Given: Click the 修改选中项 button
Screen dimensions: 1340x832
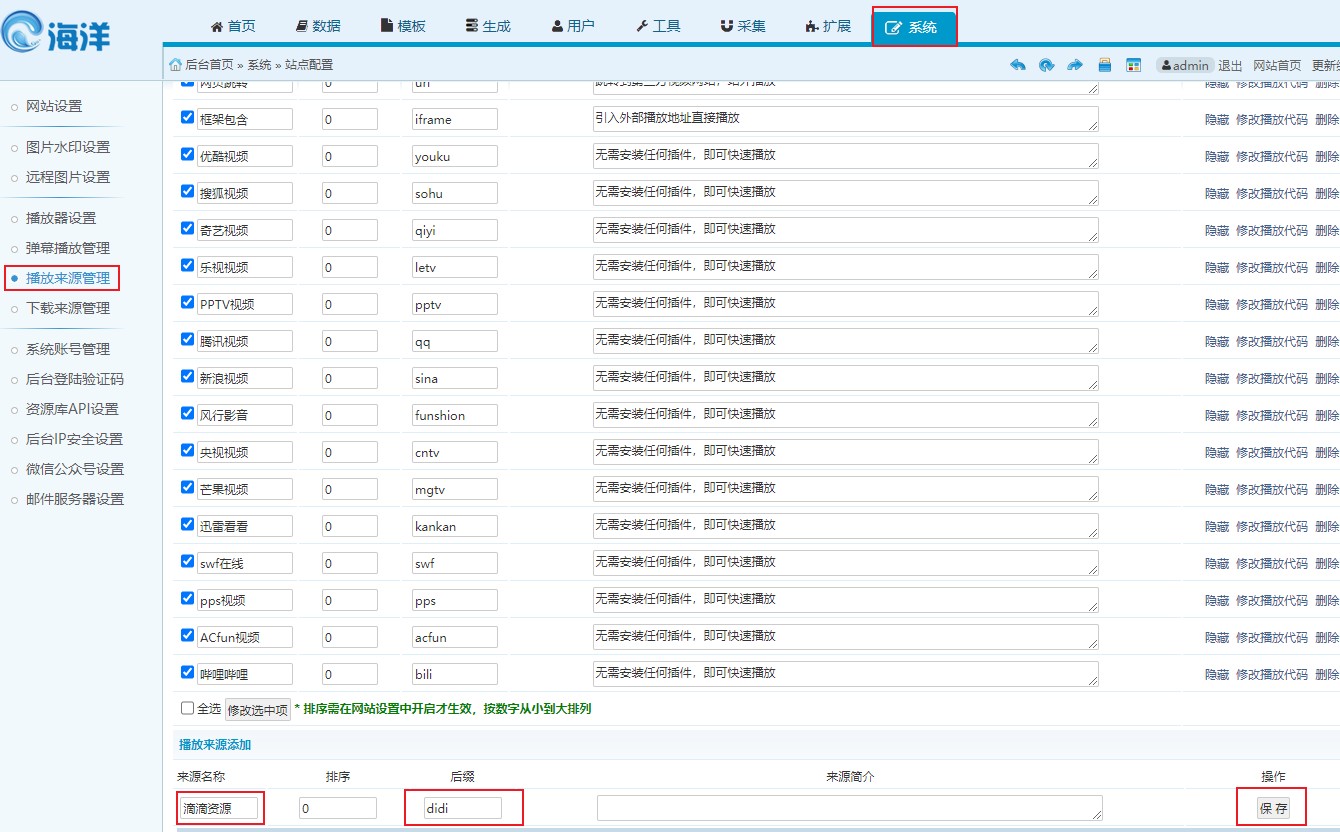Looking at the screenshot, I should 258,710.
